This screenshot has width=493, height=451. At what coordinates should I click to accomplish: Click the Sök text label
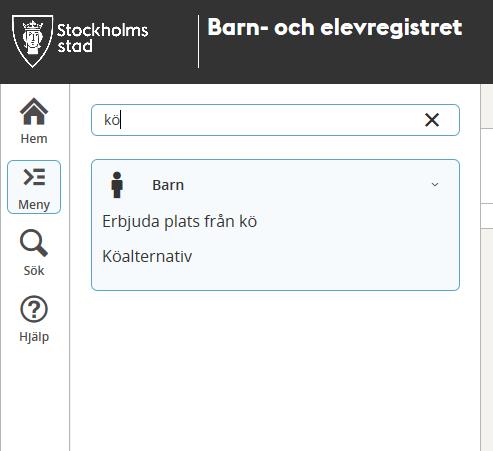click(34, 271)
